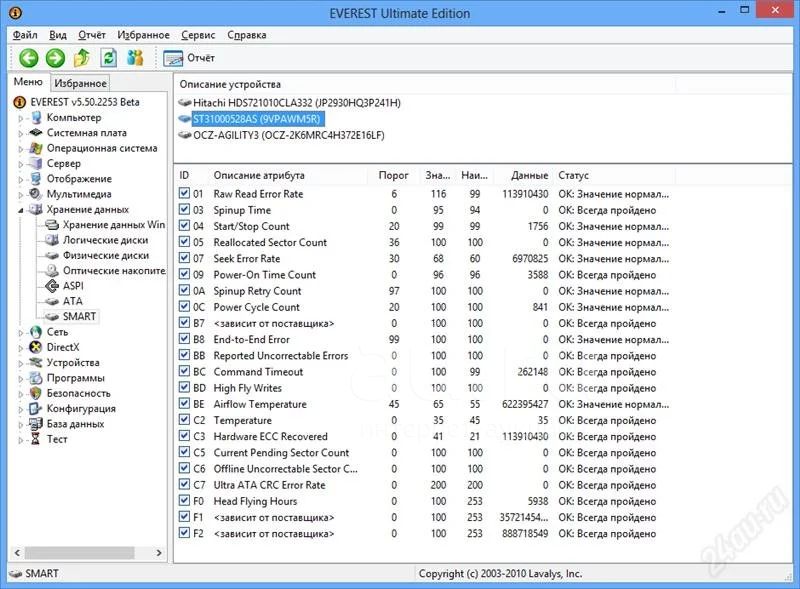The height and width of the screenshot is (589, 800).
Task: Sort by the Порог column header
Action: point(393,175)
